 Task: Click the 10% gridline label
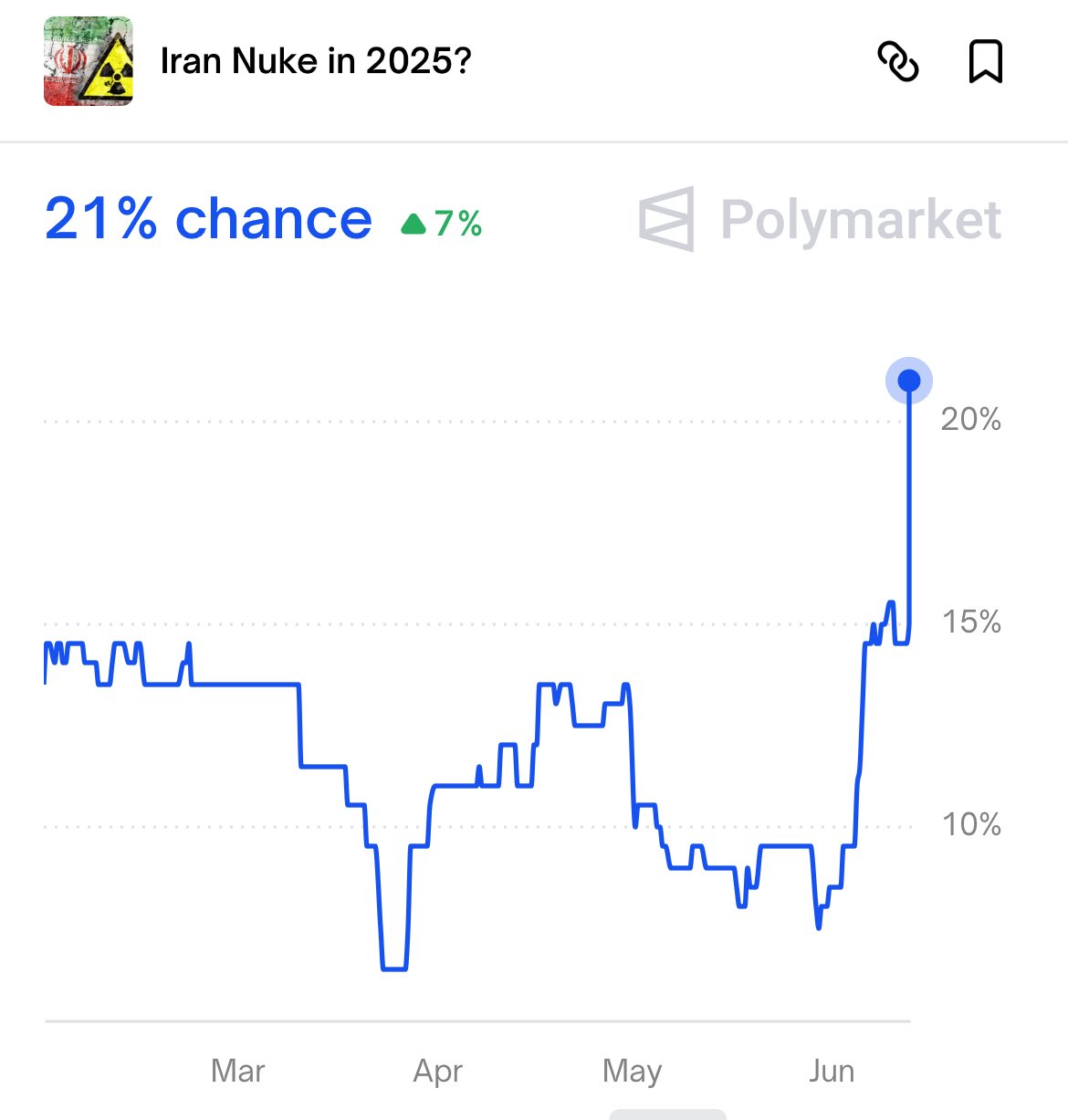(971, 825)
